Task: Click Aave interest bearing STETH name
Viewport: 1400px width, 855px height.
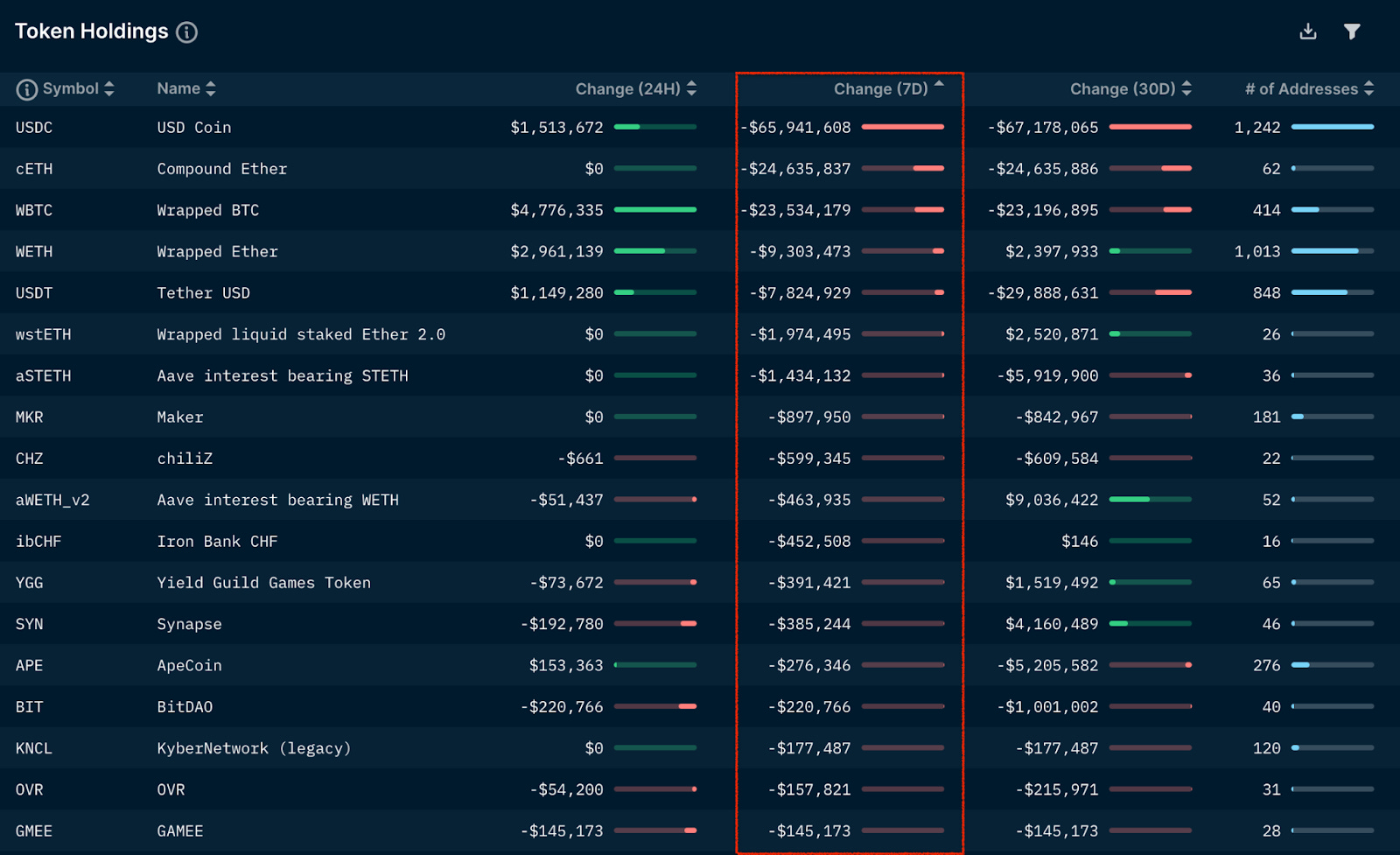Action: click(x=283, y=376)
